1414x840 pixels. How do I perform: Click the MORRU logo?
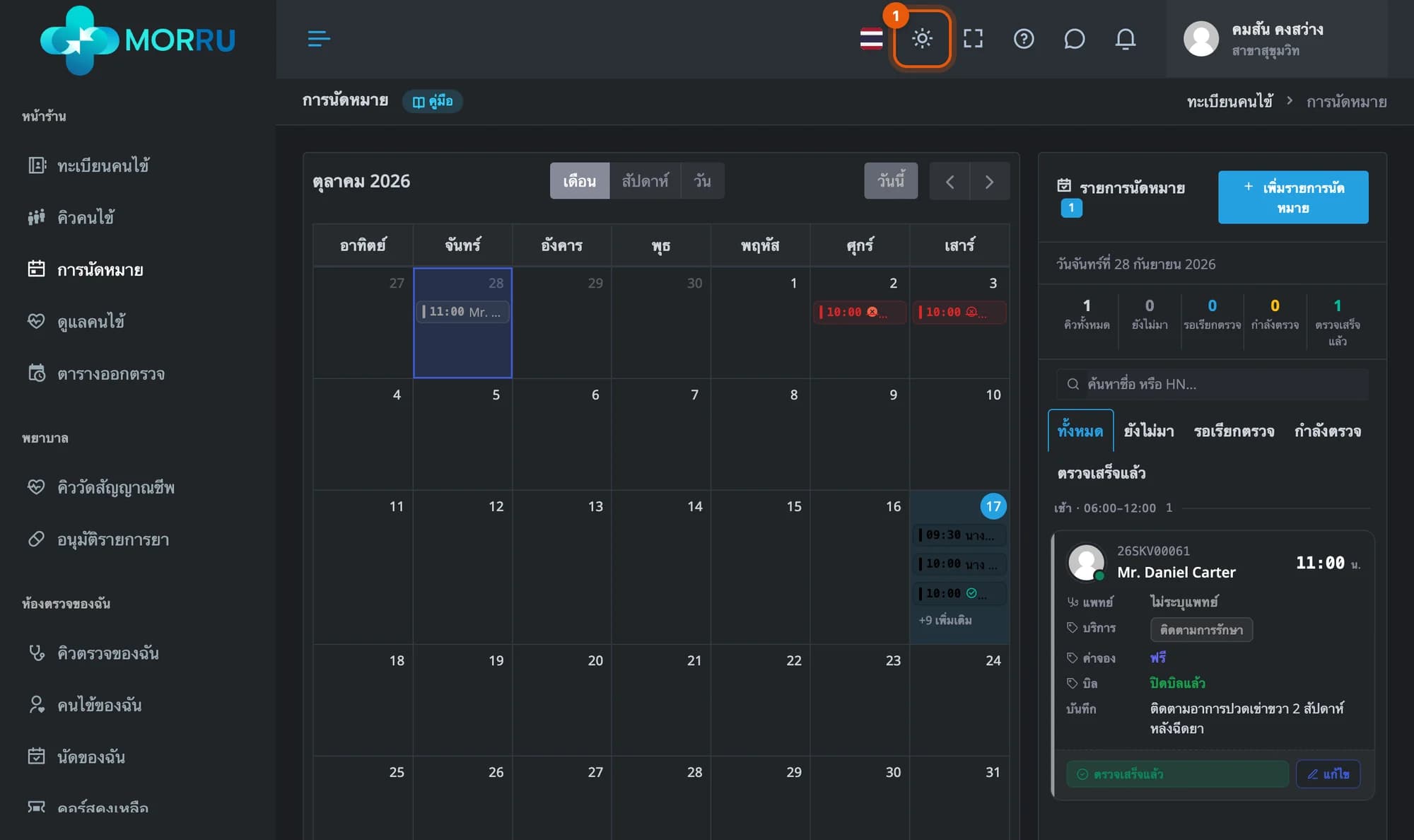(x=138, y=40)
